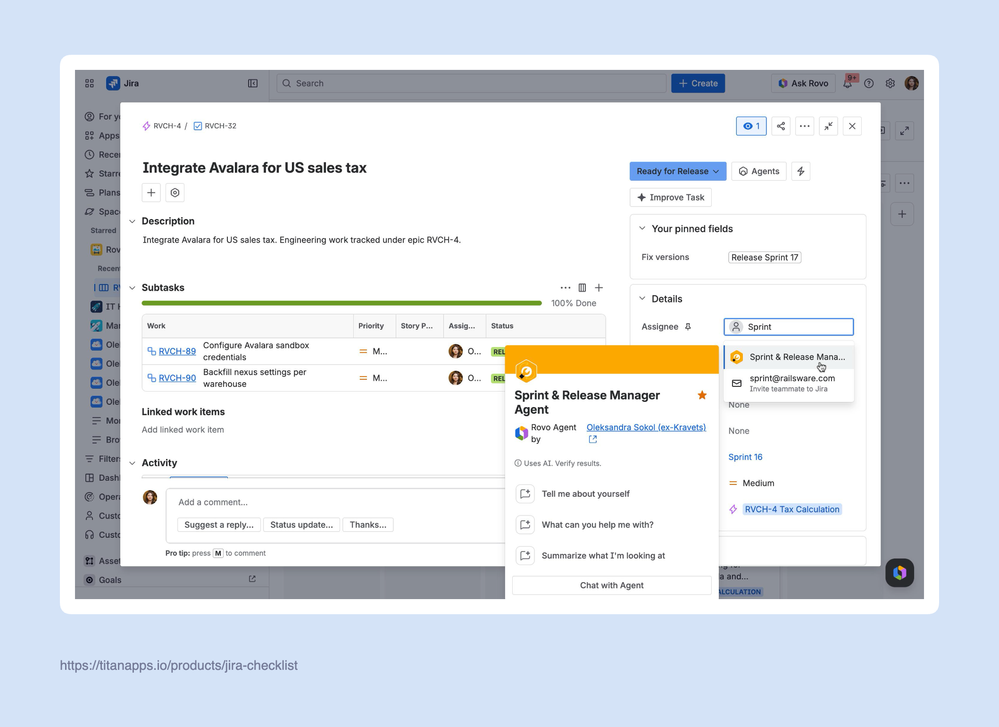
Task: Click the Search field in top bar
Action: tap(471, 83)
